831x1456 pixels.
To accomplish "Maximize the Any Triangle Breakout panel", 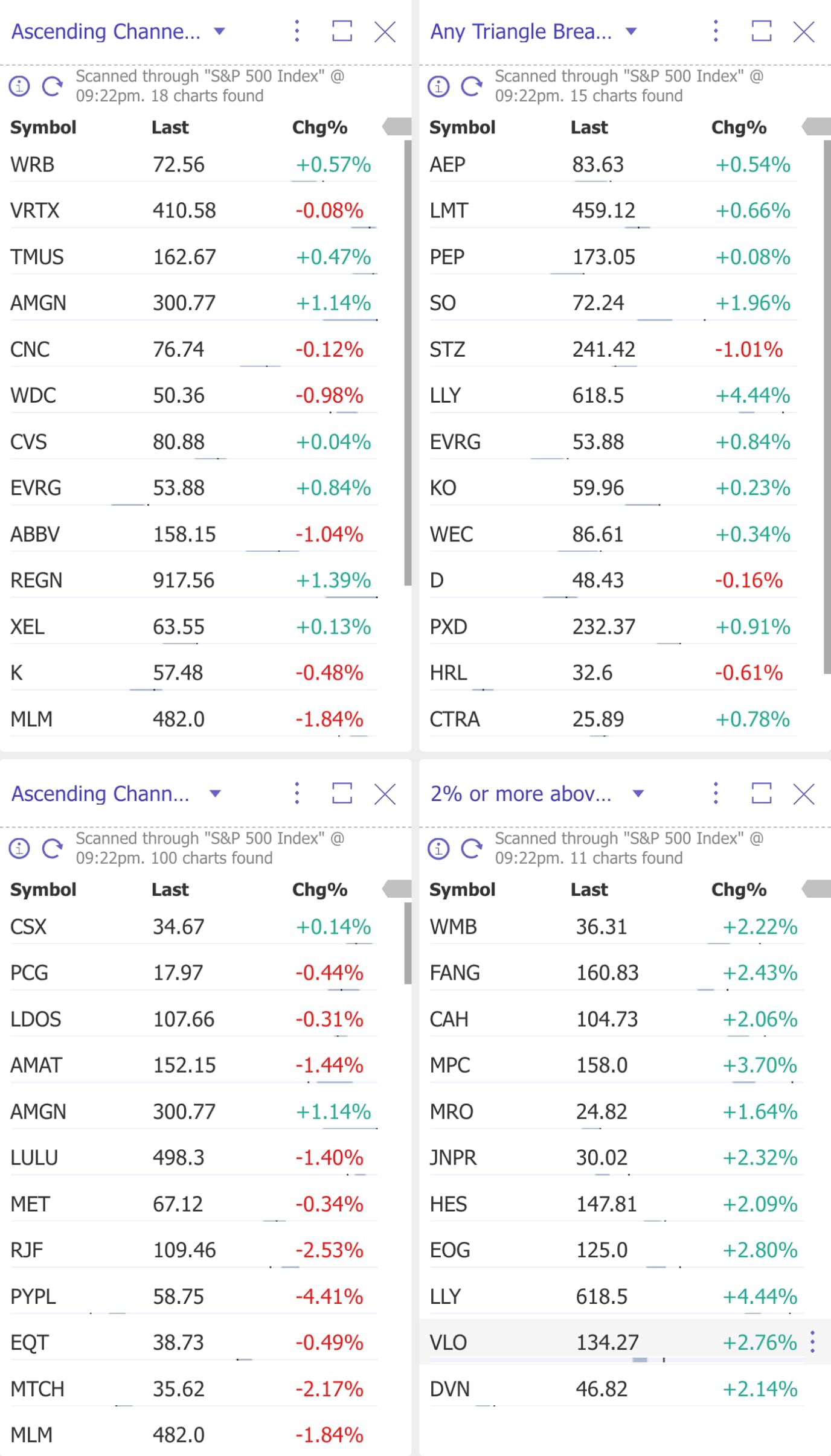I will click(762, 32).
